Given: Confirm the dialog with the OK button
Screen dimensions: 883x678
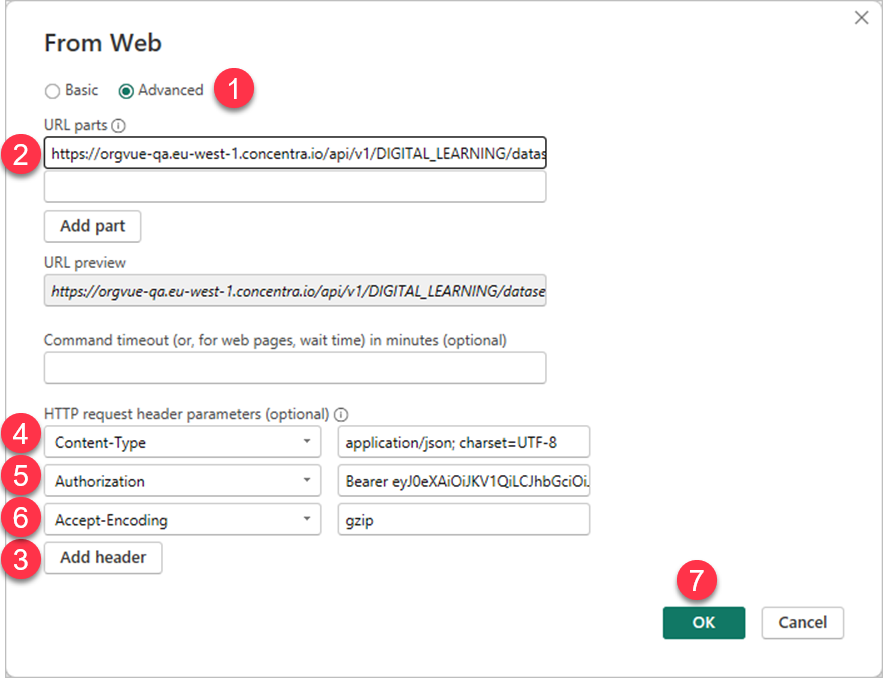Looking at the screenshot, I should pos(703,622).
